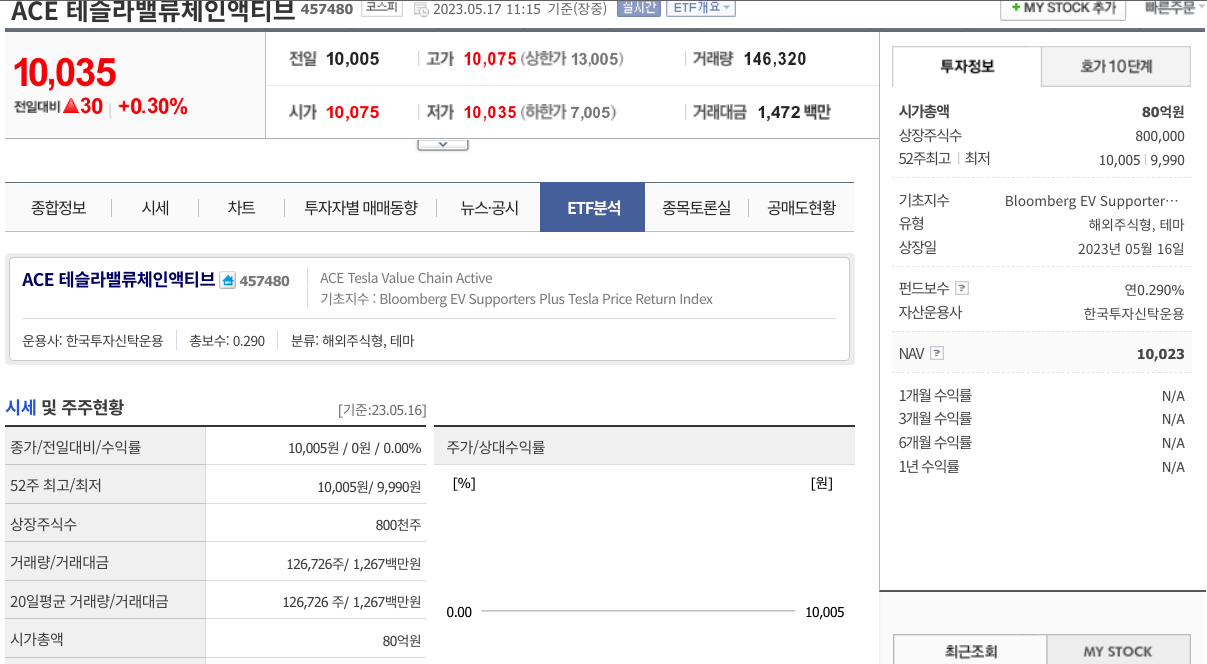This screenshot has height=664, width=1207.
Task: Expand the quote panel with the chevron
Action: coord(443,144)
